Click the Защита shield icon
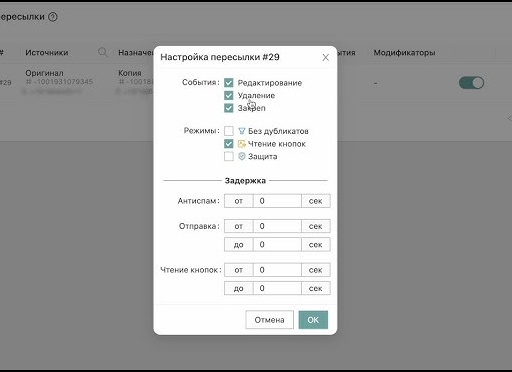Viewport: 512px width, 372px height. 242,156
